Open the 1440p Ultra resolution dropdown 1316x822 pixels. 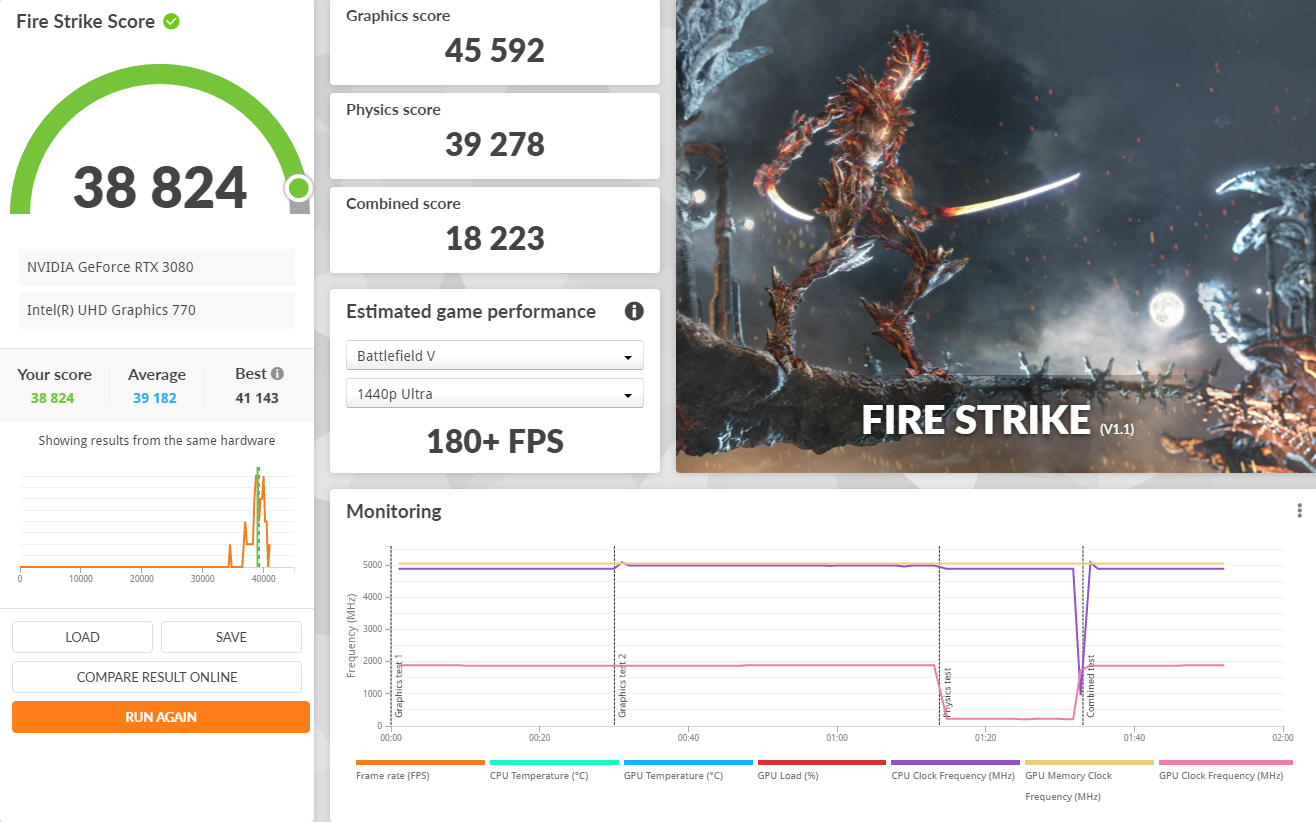495,394
